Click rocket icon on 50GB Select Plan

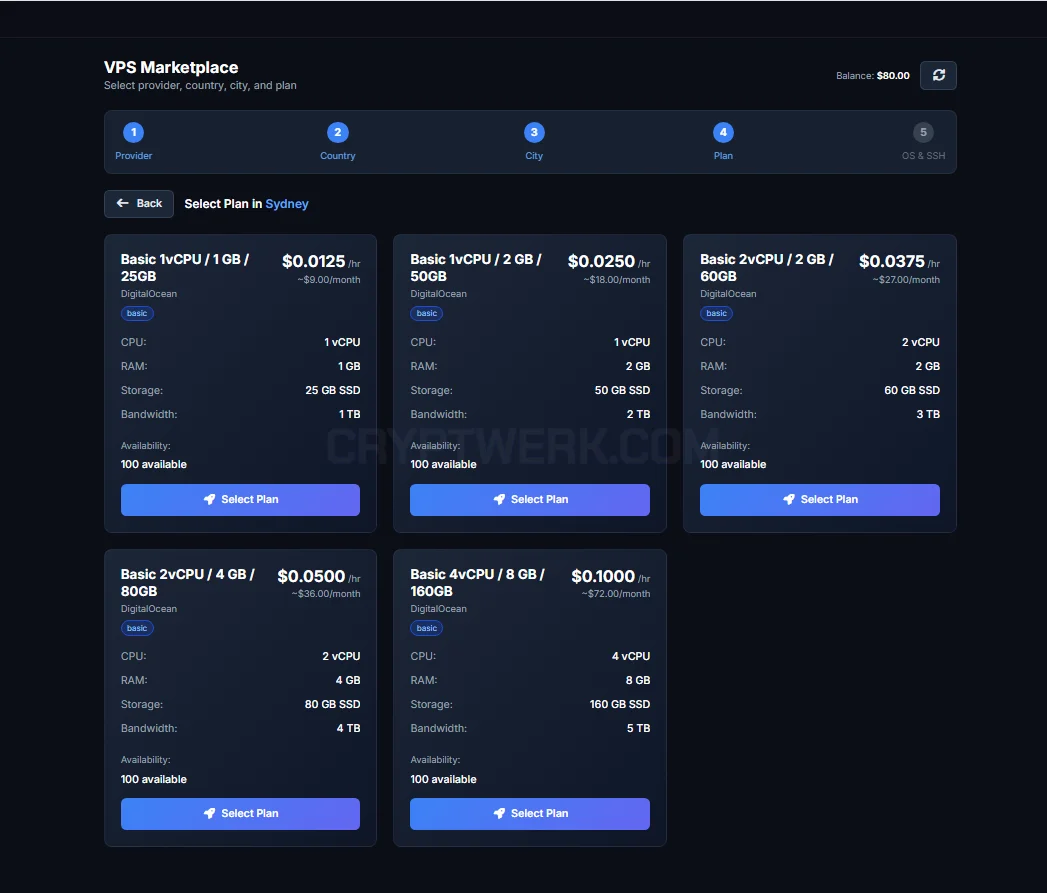click(499, 500)
